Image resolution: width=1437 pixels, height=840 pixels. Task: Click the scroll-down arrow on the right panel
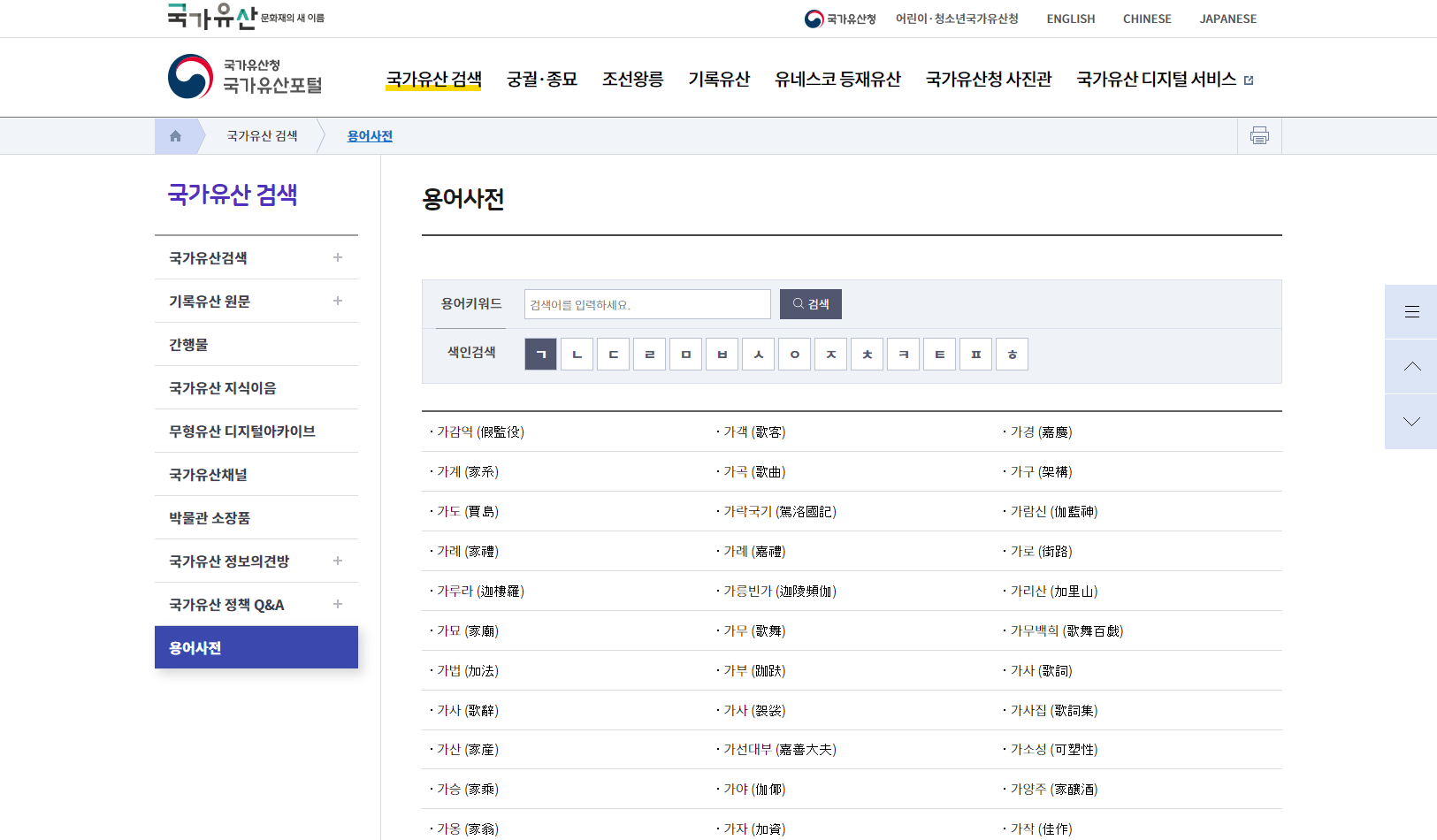click(1411, 422)
